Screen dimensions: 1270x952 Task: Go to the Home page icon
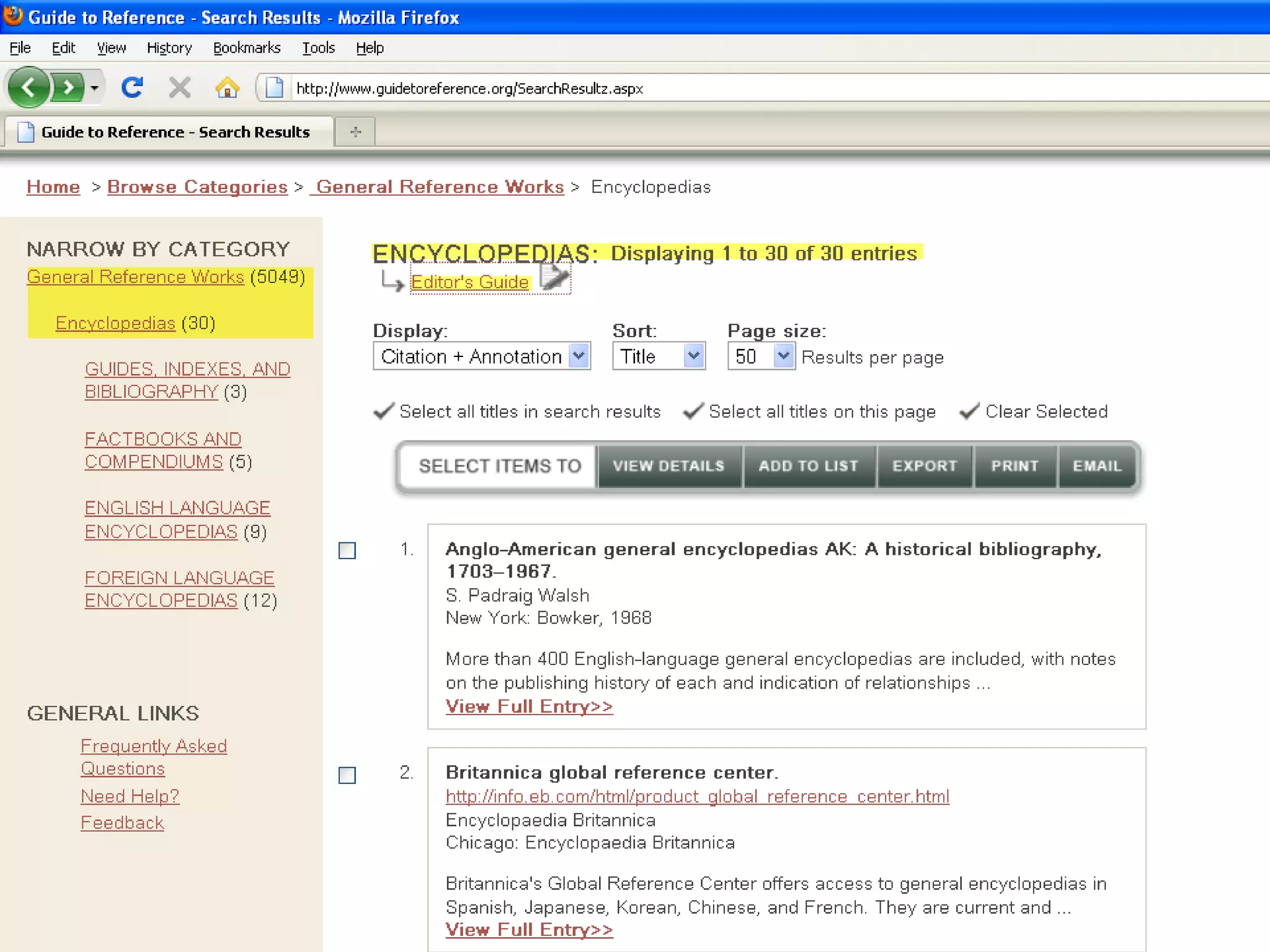coord(227,87)
